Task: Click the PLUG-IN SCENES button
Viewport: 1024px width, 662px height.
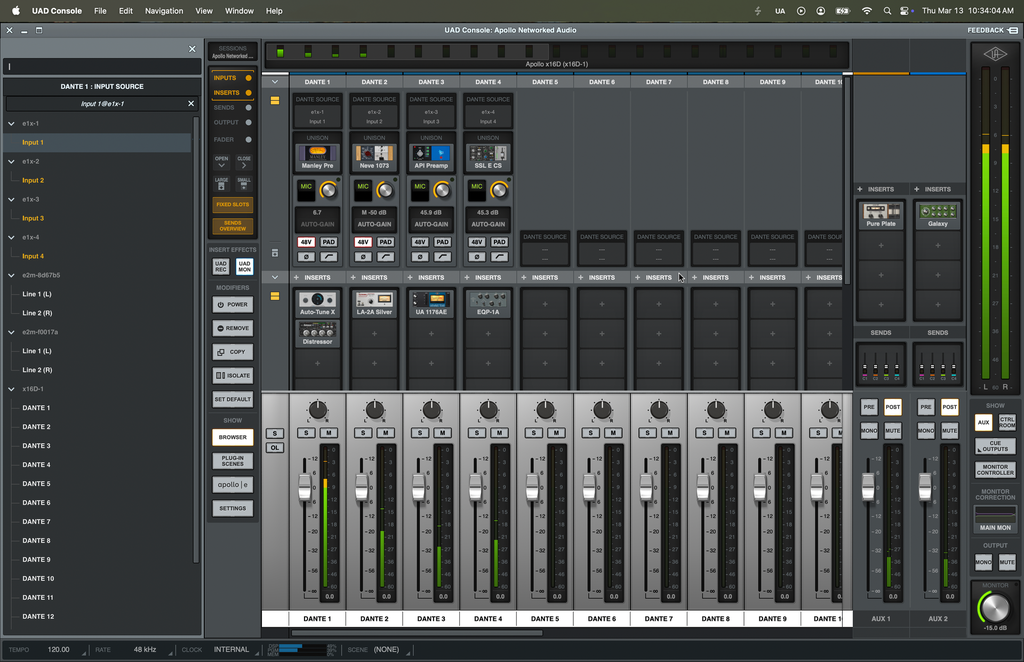Action: pos(232,461)
